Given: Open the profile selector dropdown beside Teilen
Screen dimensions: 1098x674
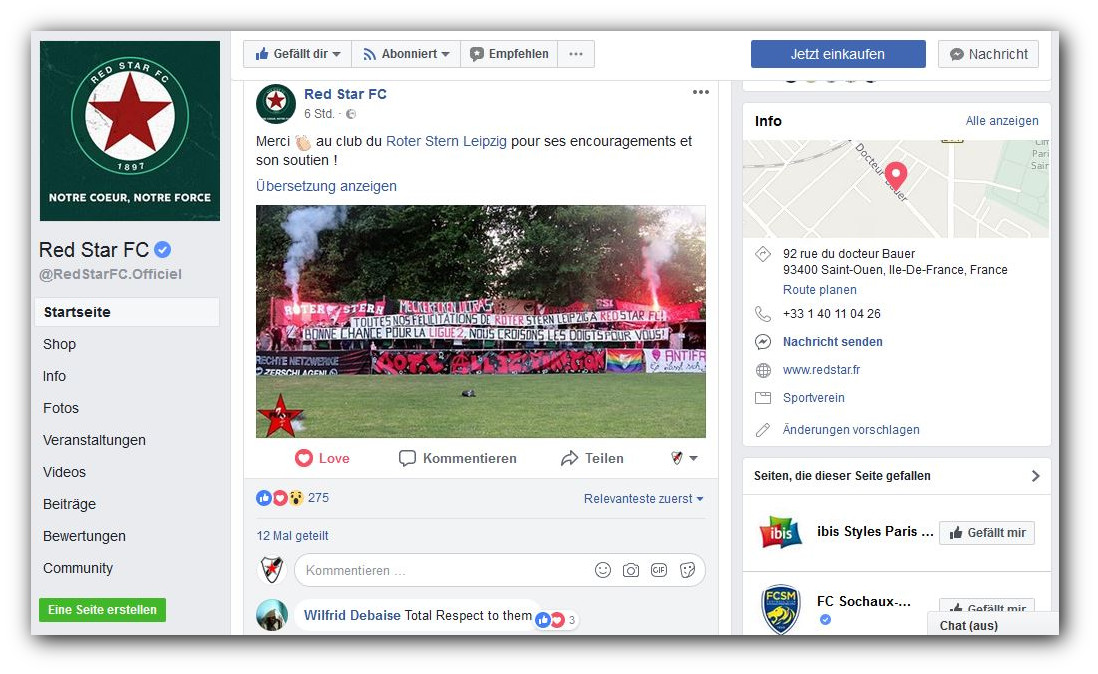Looking at the screenshot, I should point(684,458).
